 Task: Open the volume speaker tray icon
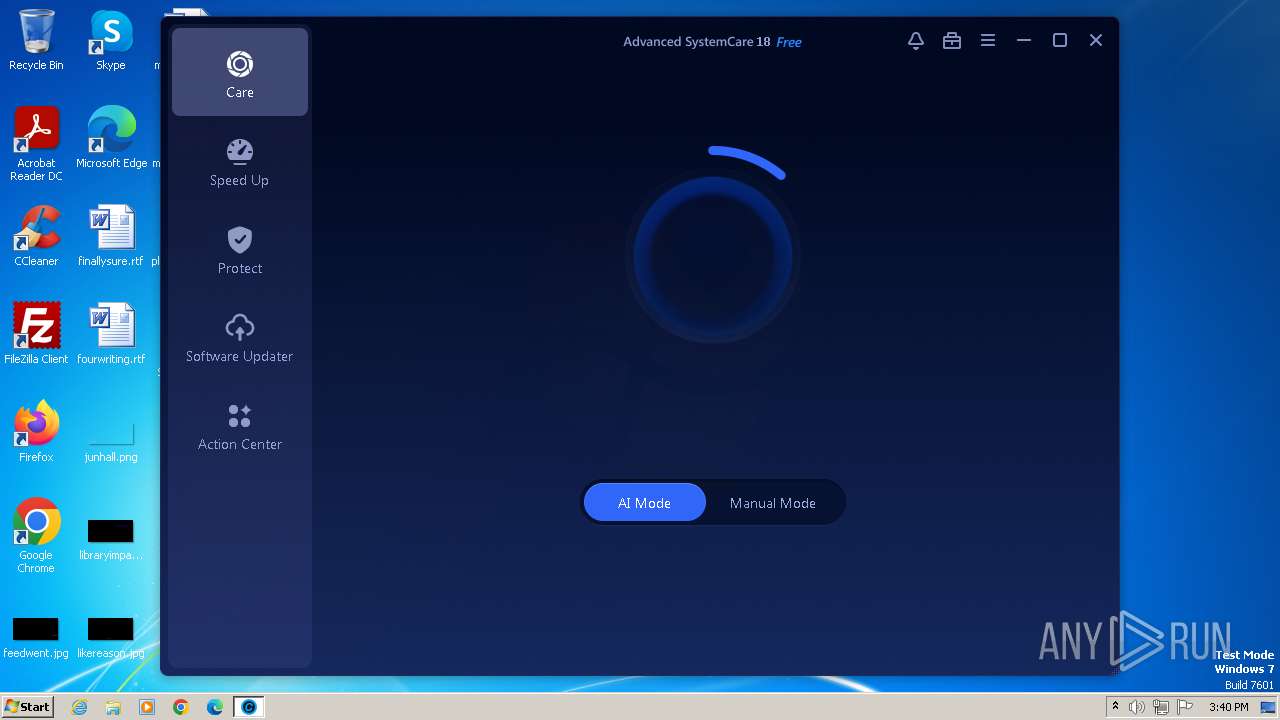(1137, 707)
